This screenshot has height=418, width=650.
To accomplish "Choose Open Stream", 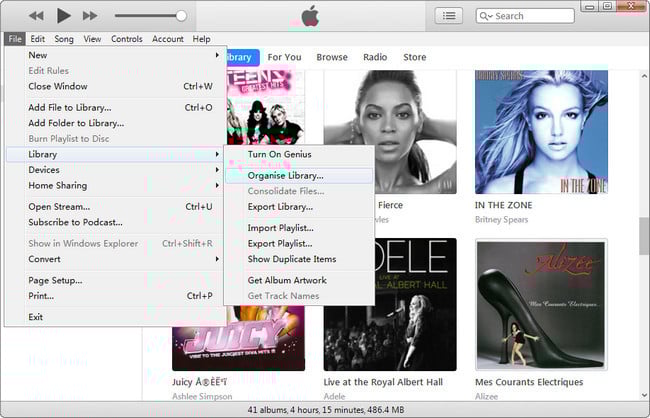I will (x=115, y=207).
